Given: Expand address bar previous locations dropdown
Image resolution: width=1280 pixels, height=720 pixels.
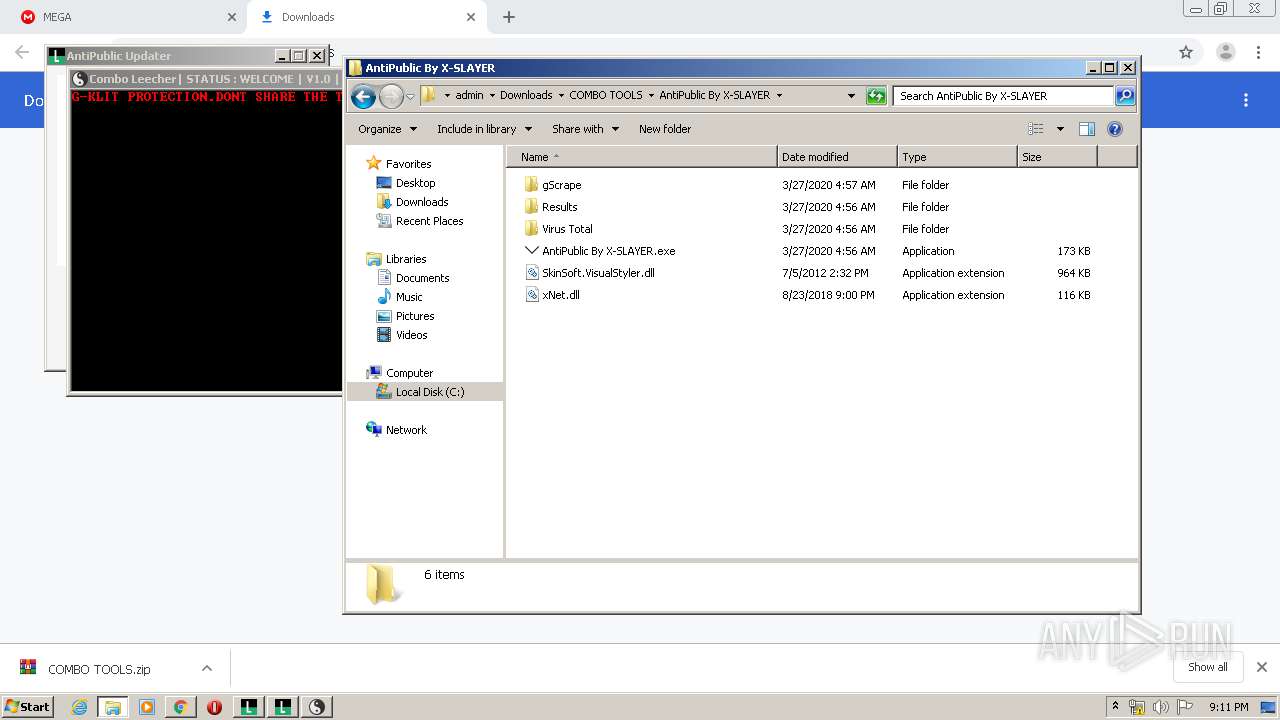Looking at the screenshot, I should click(x=851, y=96).
